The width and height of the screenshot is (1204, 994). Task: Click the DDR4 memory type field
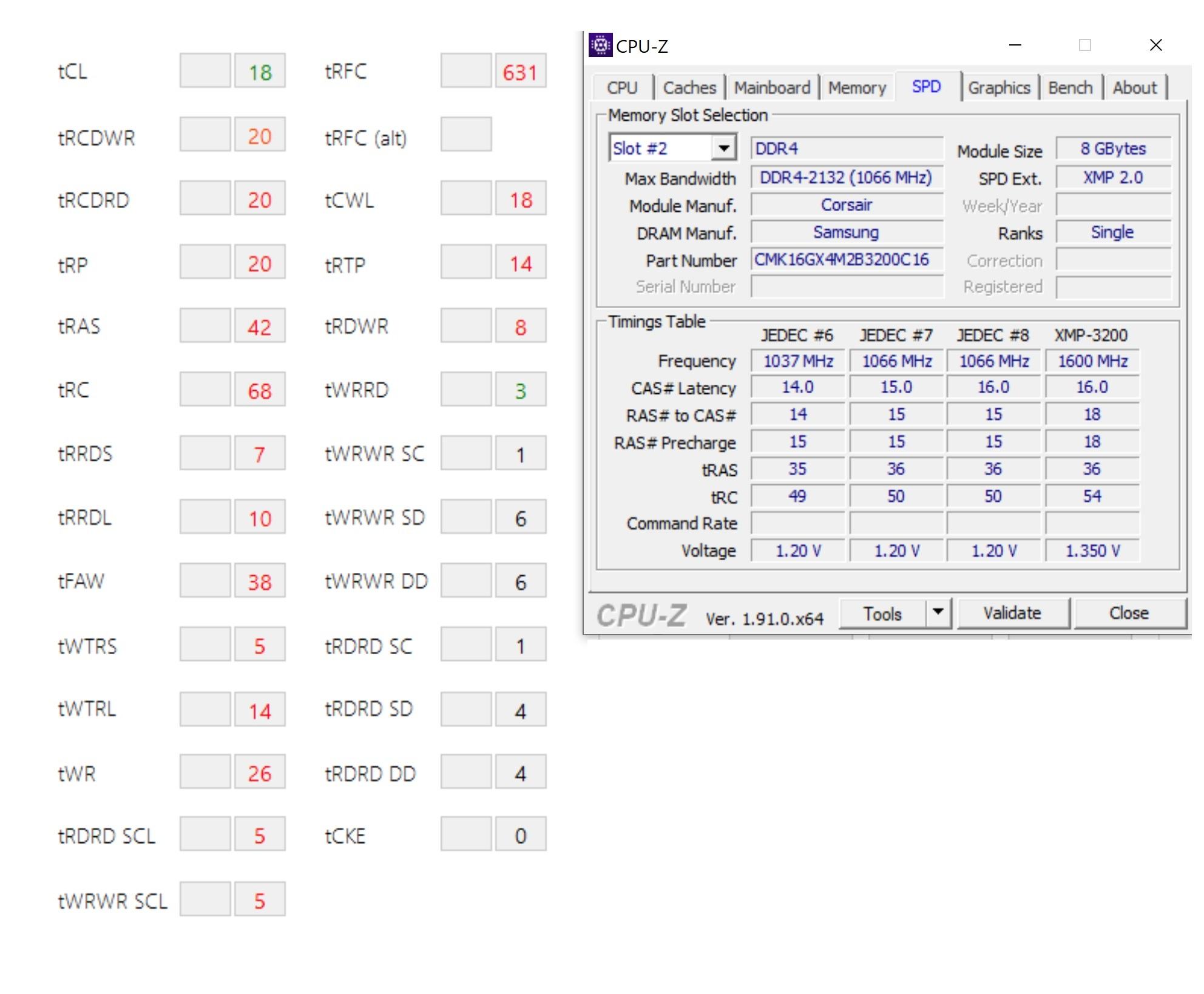point(847,149)
